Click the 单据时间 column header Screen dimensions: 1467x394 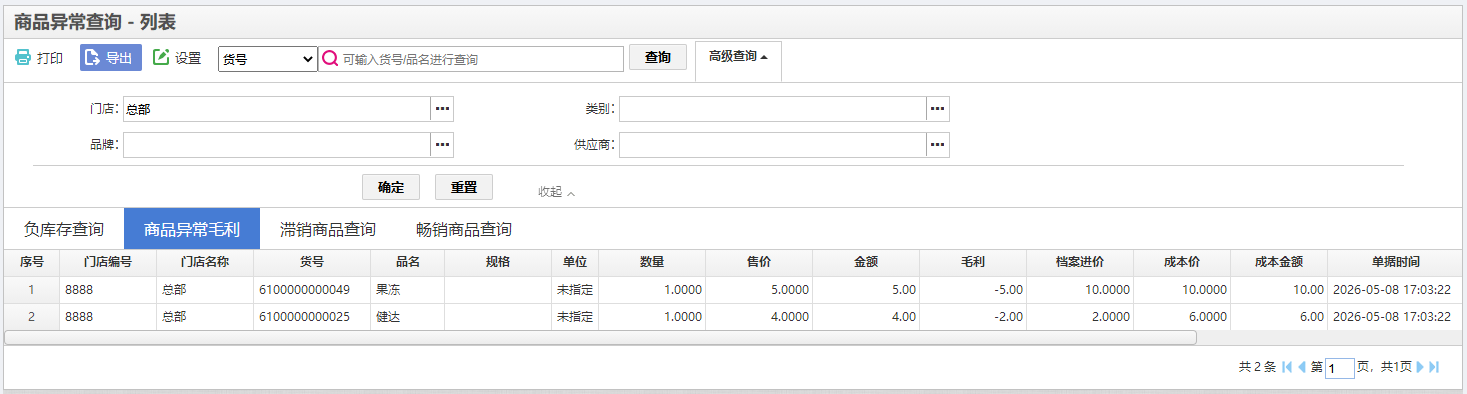point(1395,262)
